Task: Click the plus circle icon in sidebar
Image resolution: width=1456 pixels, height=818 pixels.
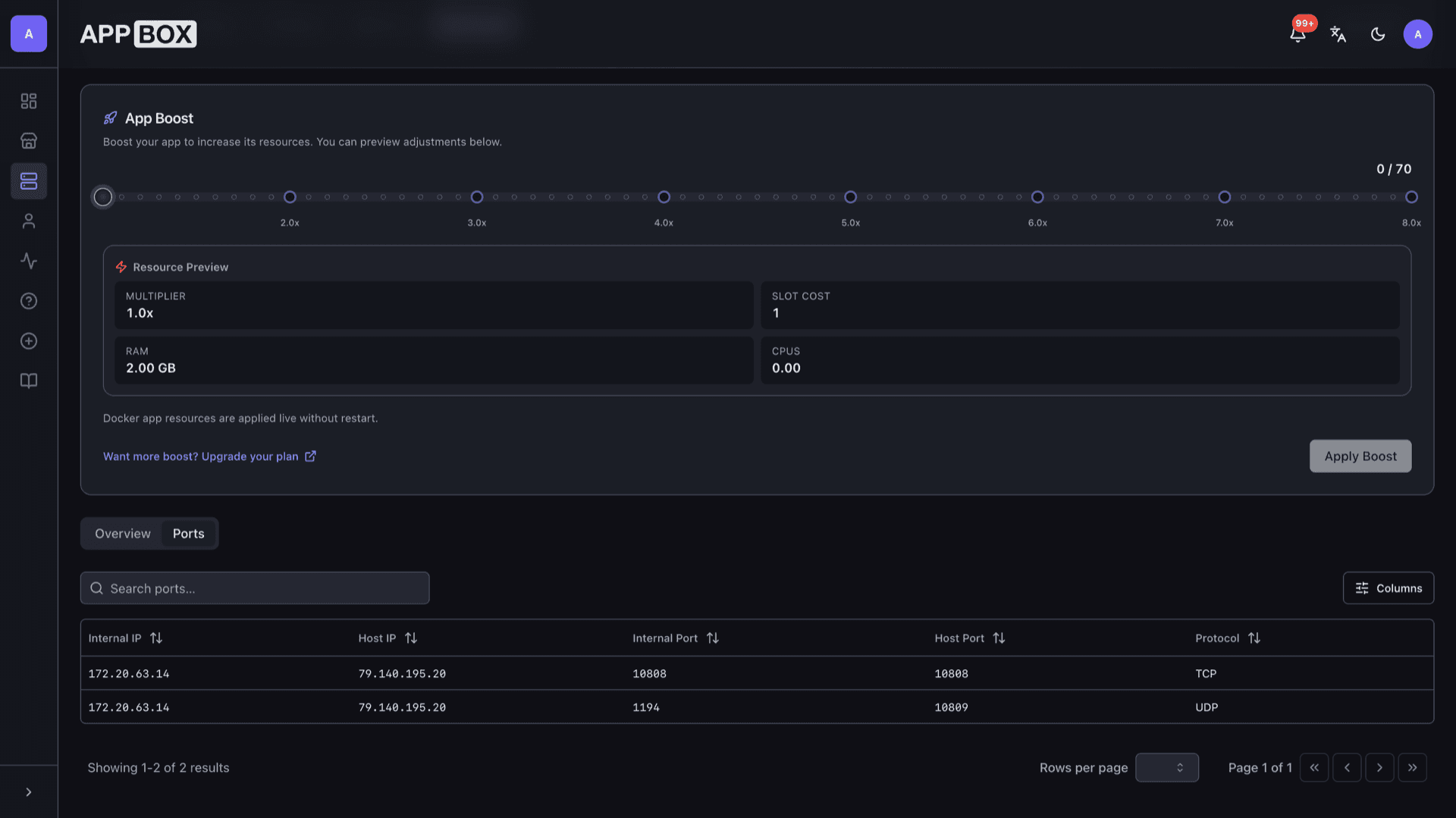Action: 29,341
